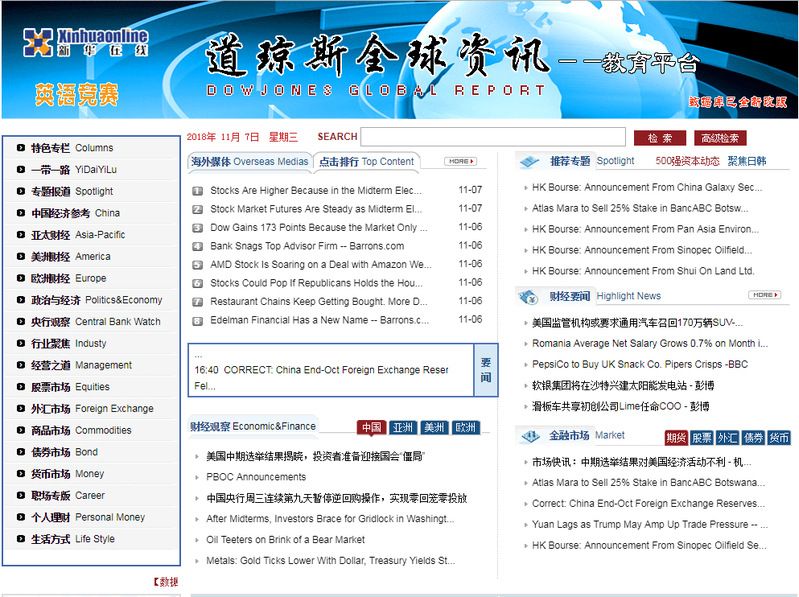
Task: Open 500强资本动态 topic link
Action: pos(687,161)
